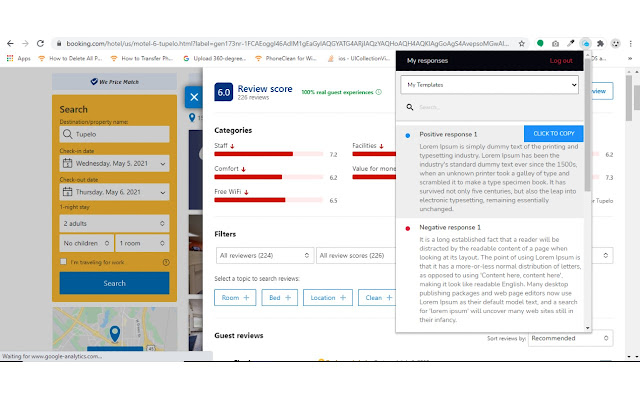Click the calendar icon for check-in date
Viewport: 640px width, 400px height.
click(67, 163)
